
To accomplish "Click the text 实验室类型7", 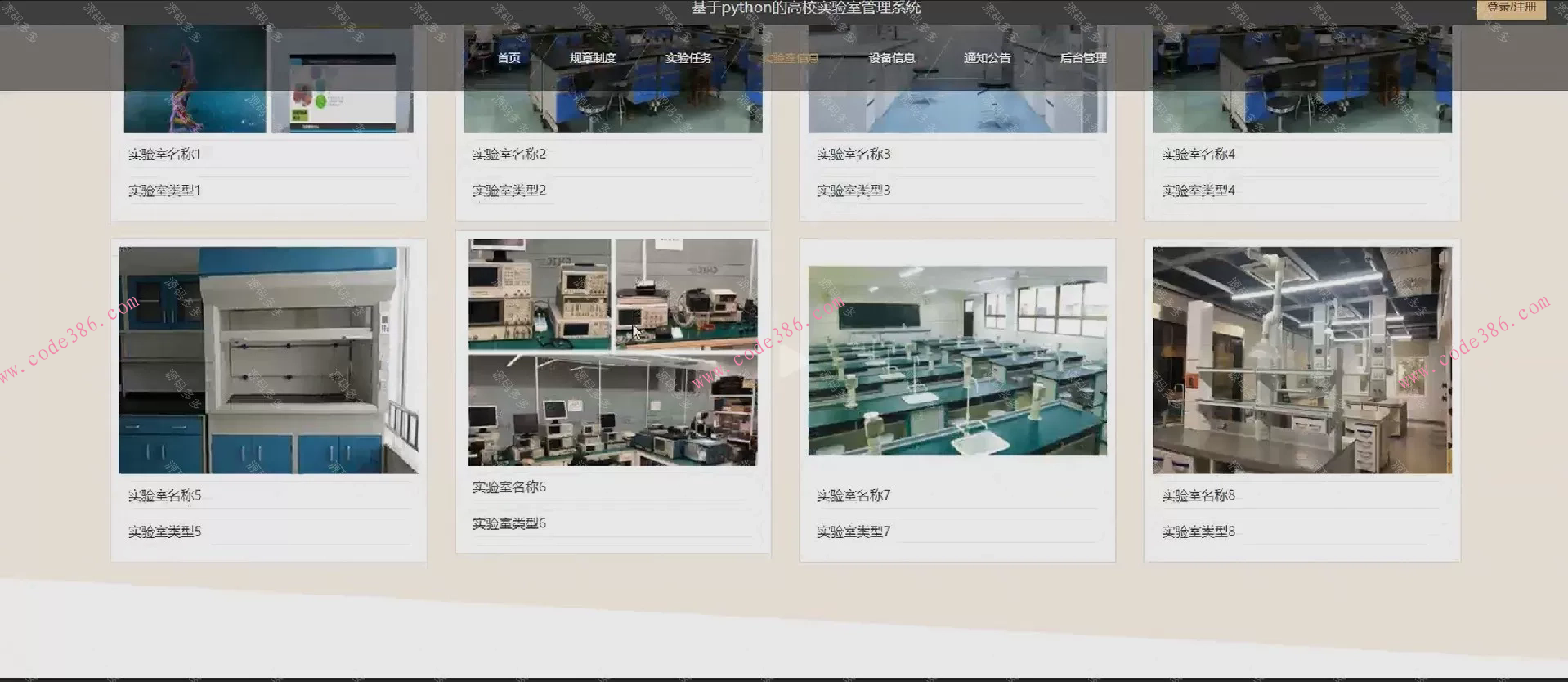I will 853,531.
